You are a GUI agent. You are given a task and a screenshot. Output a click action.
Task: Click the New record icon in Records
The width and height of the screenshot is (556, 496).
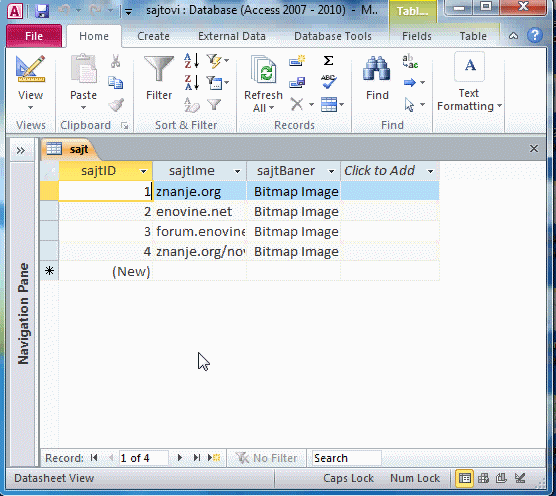[x=297, y=61]
